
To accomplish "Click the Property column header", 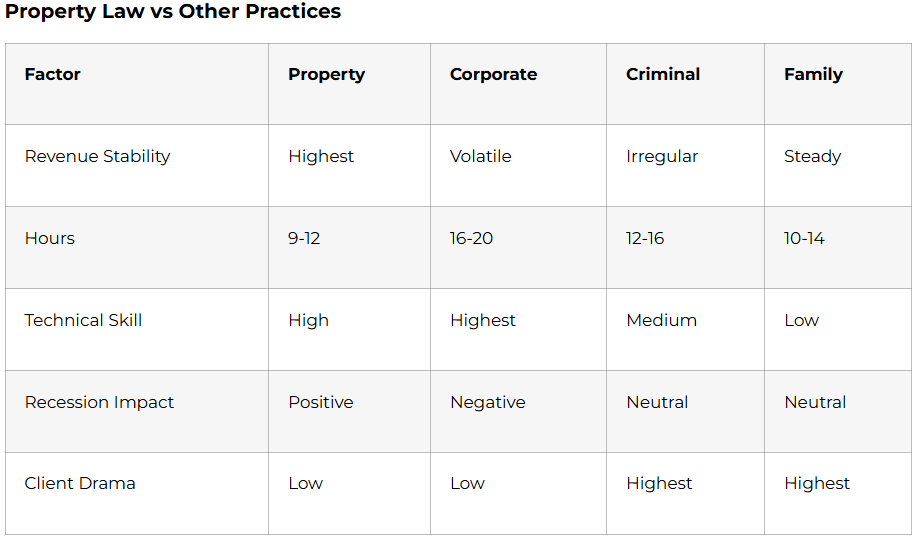I will coord(326,74).
